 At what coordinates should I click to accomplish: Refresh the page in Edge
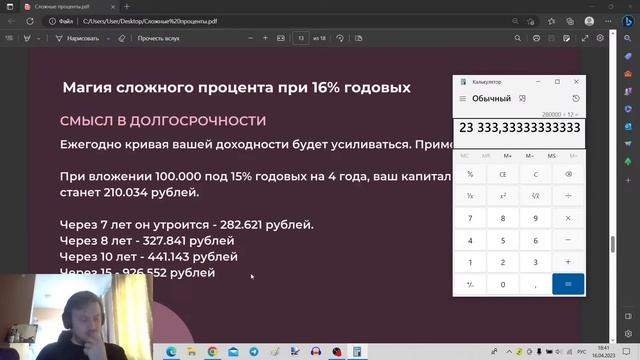[30, 21]
